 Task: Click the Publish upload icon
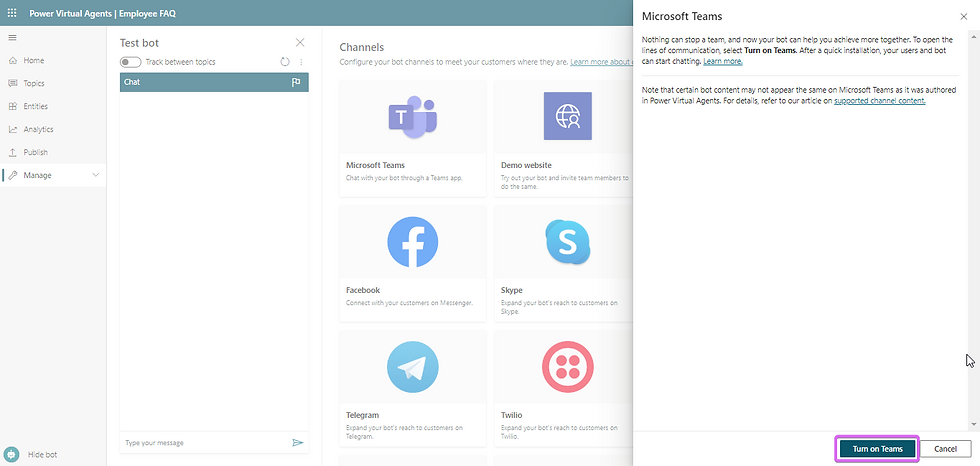pos(12,152)
